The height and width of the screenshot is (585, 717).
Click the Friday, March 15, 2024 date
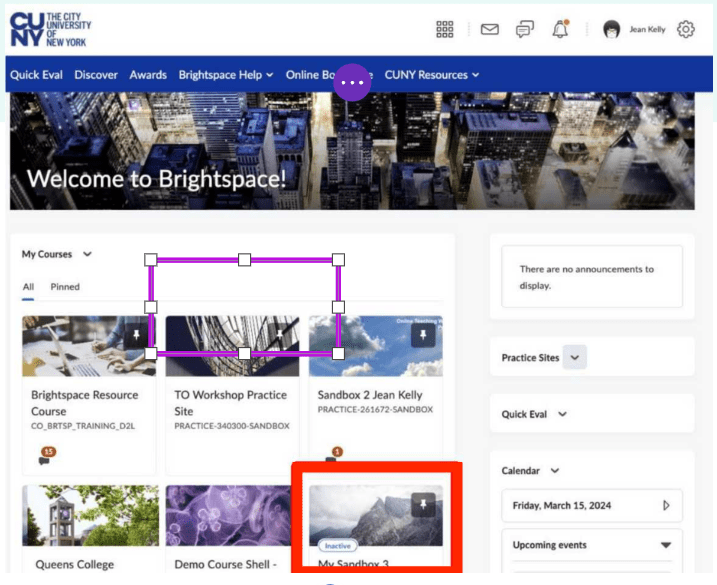click(562, 505)
